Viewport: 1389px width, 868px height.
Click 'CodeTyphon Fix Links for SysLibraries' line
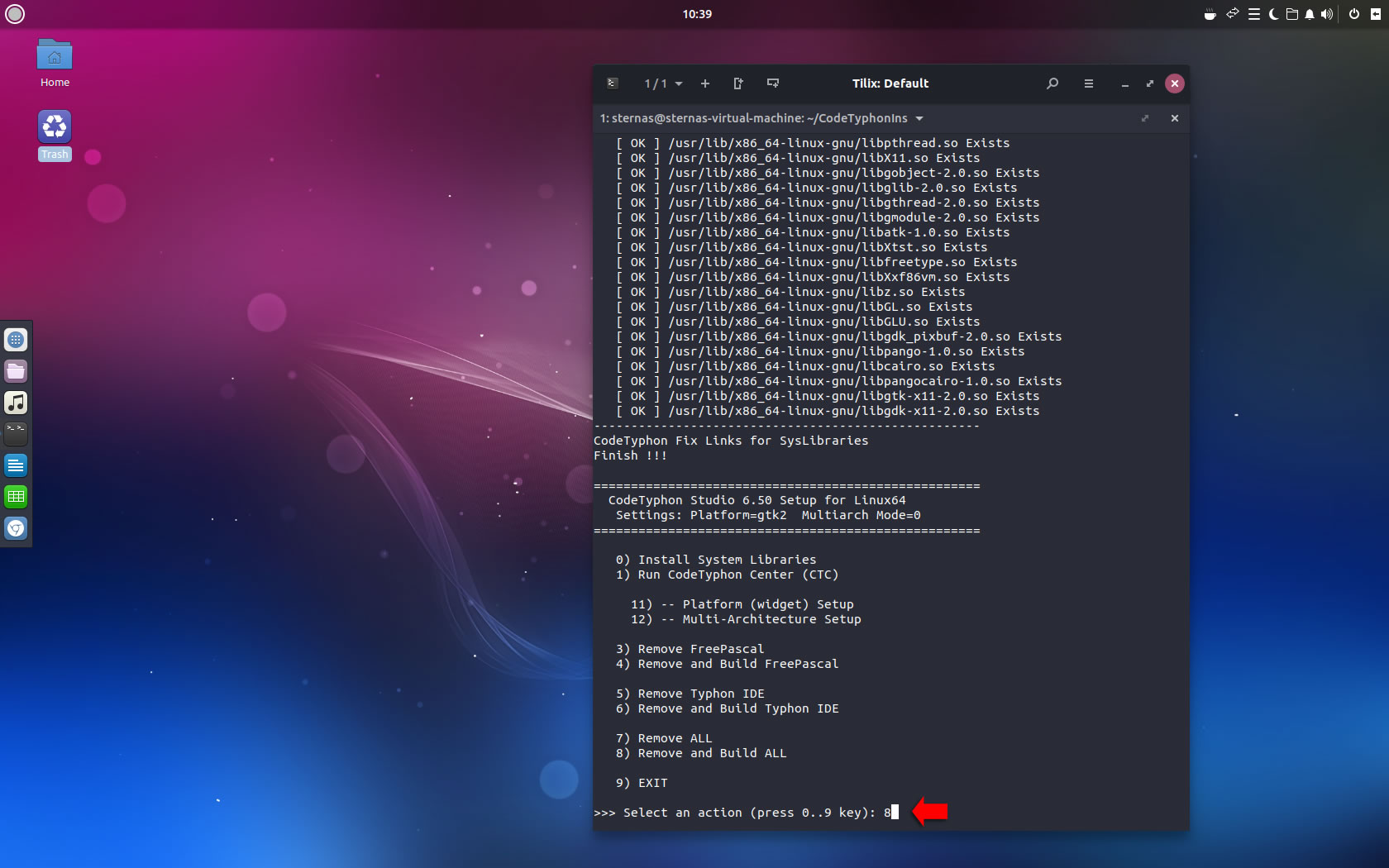pos(731,441)
